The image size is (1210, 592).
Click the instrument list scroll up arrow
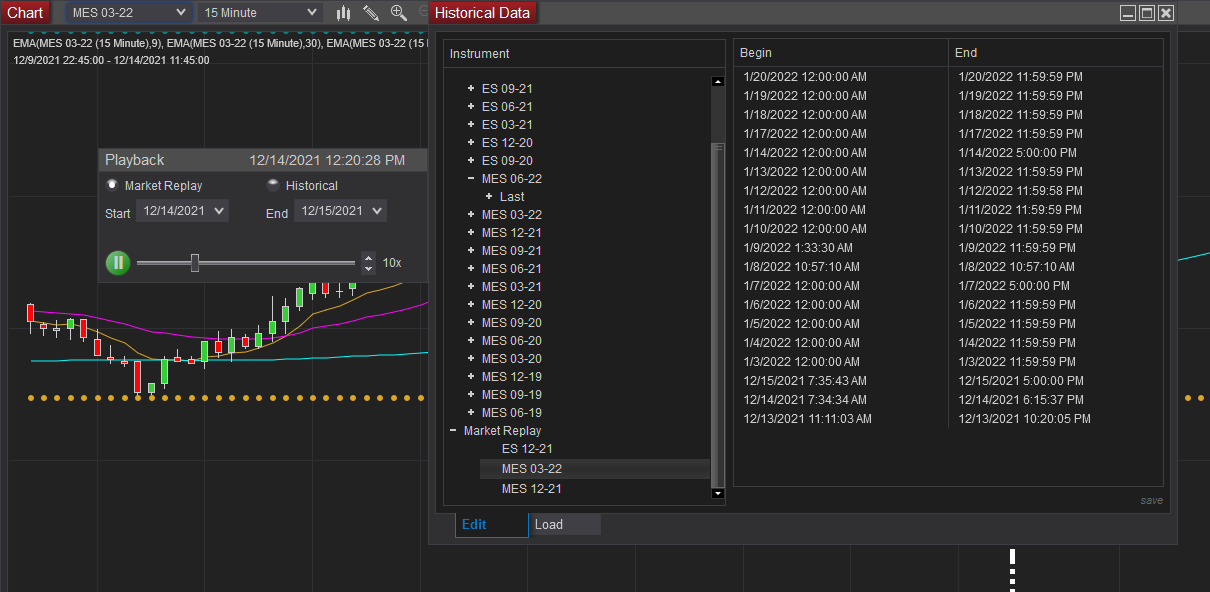coord(717,82)
